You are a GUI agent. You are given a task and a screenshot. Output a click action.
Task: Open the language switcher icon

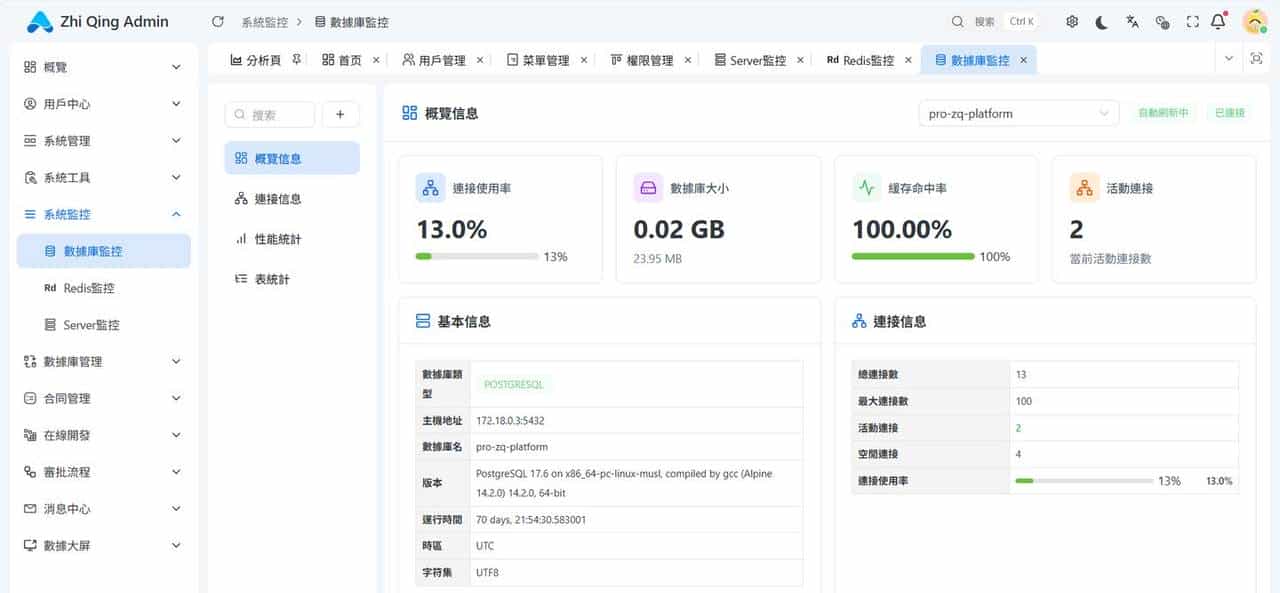click(x=1132, y=20)
